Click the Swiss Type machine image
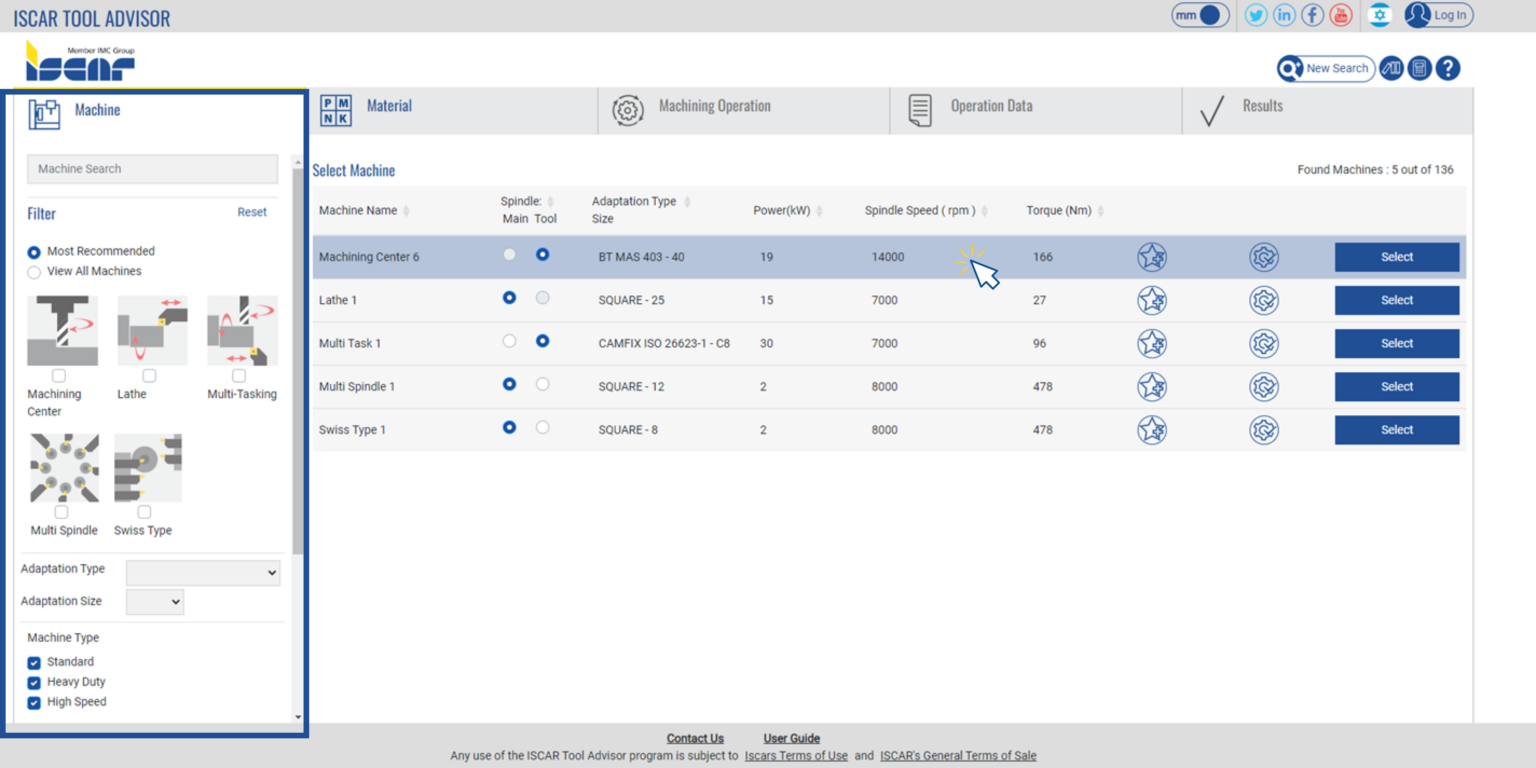 pos(147,466)
